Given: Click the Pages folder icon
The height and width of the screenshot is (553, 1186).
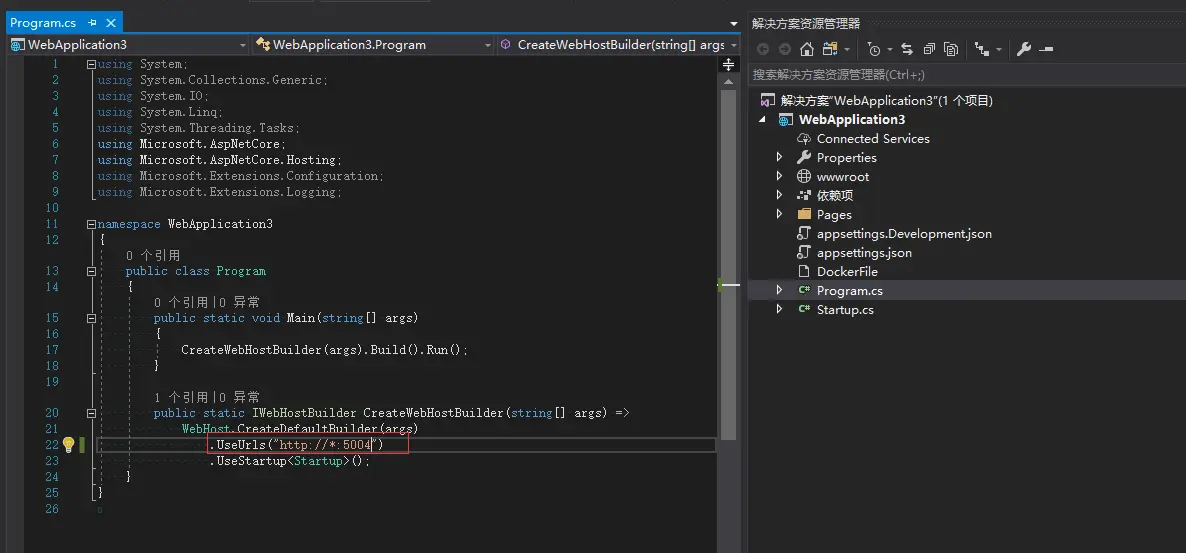Looking at the screenshot, I should 804,214.
